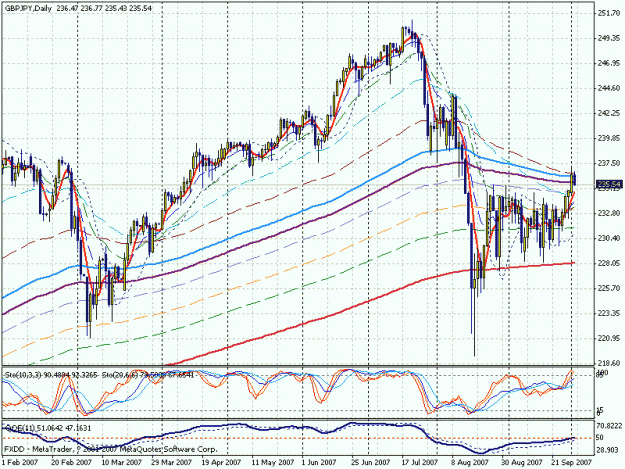This screenshot has width=625, height=469.
Task: Click the 244.60 price axis label
Action: point(609,88)
